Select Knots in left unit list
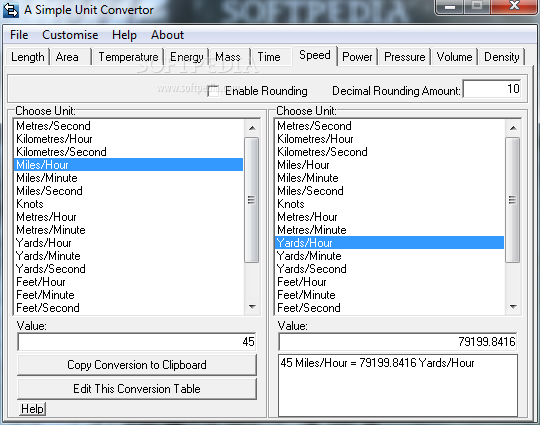The width and height of the screenshot is (540, 425). coord(128,204)
